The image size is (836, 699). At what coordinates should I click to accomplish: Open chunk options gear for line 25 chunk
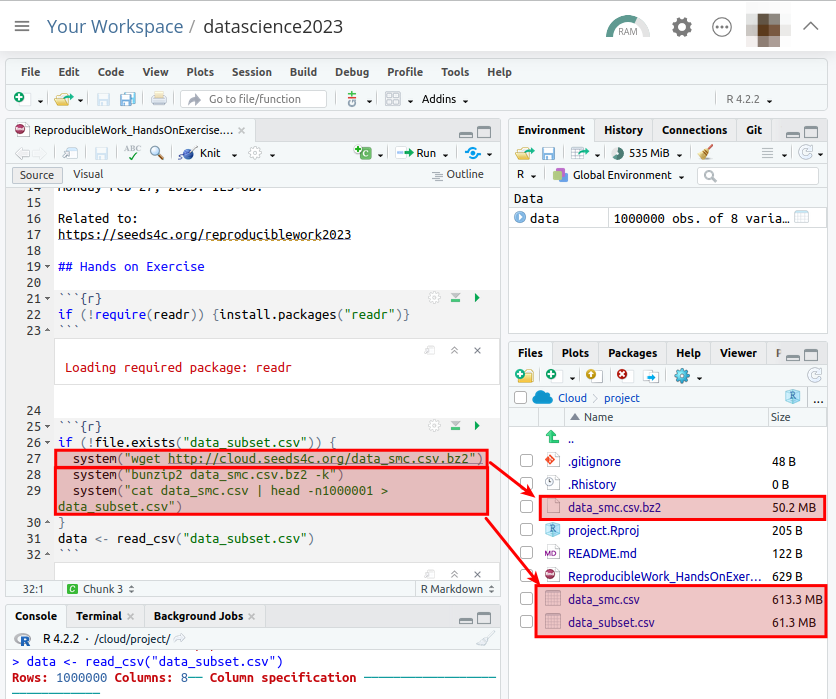(435, 425)
